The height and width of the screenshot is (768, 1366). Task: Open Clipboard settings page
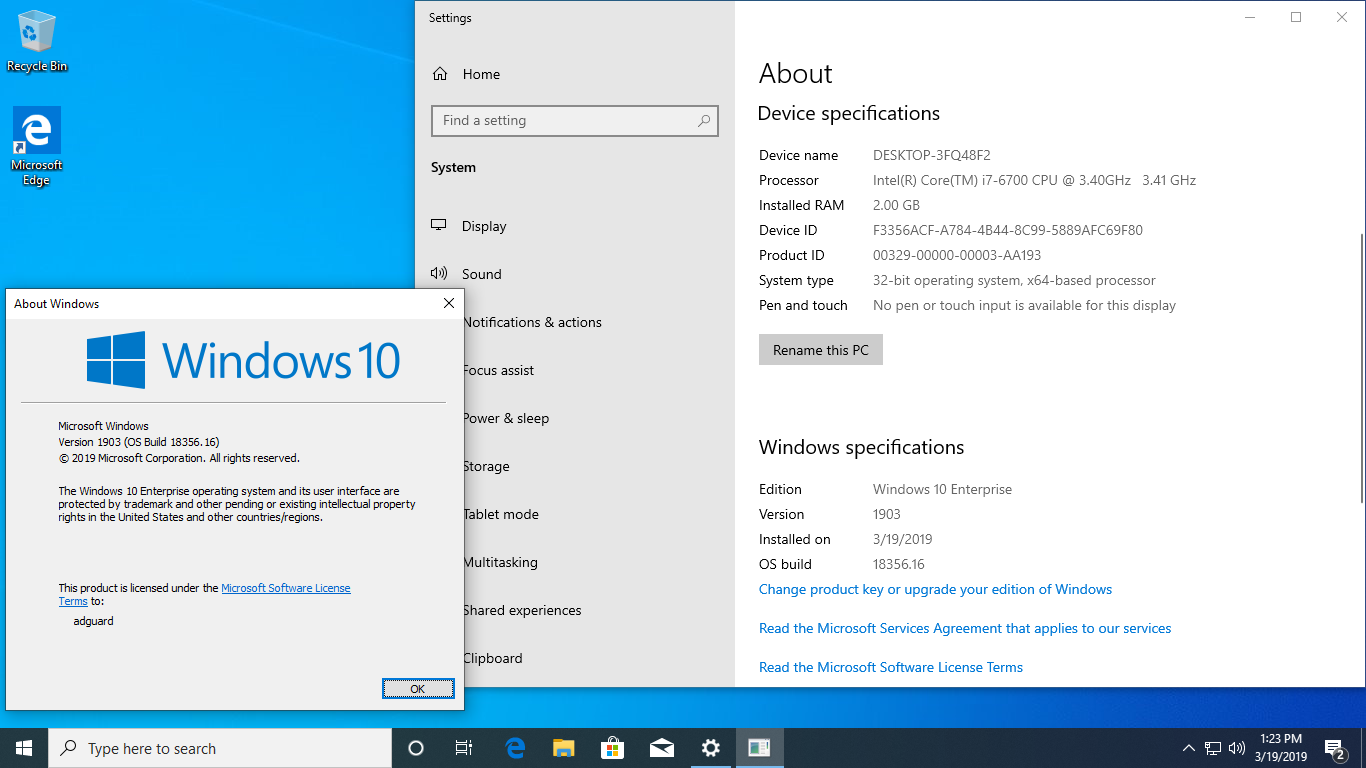(493, 658)
